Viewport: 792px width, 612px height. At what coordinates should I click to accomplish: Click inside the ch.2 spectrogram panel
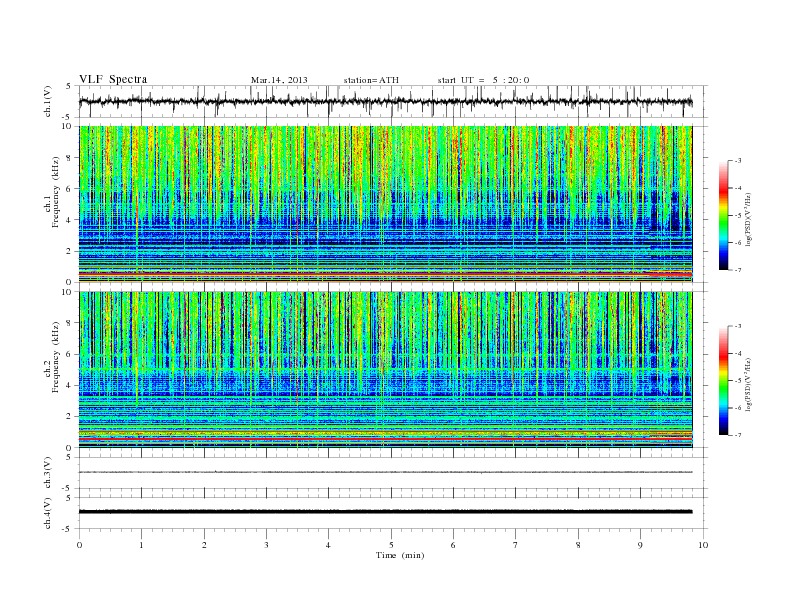click(386, 370)
